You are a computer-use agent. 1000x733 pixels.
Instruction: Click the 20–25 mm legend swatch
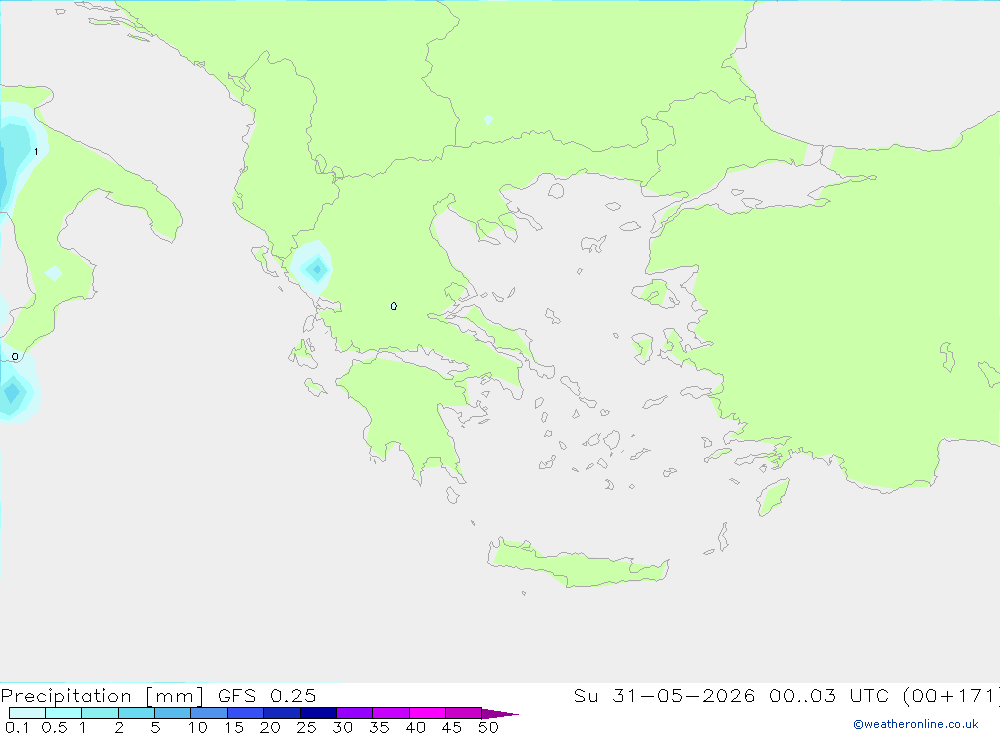pyautogui.click(x=282, y=713)
